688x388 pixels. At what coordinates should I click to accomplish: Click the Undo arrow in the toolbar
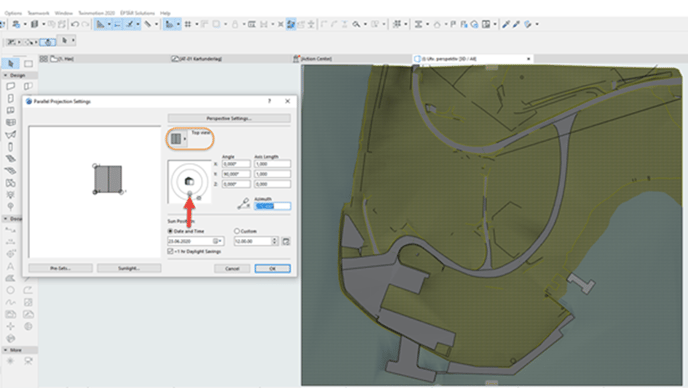tap(75, 24)
